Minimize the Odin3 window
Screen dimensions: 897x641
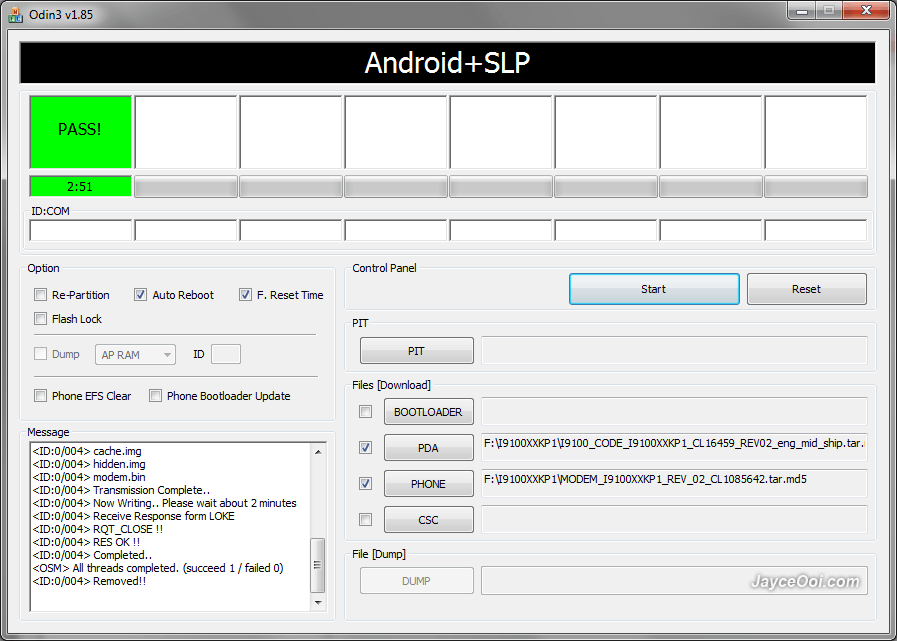click(x=802, y=10)
